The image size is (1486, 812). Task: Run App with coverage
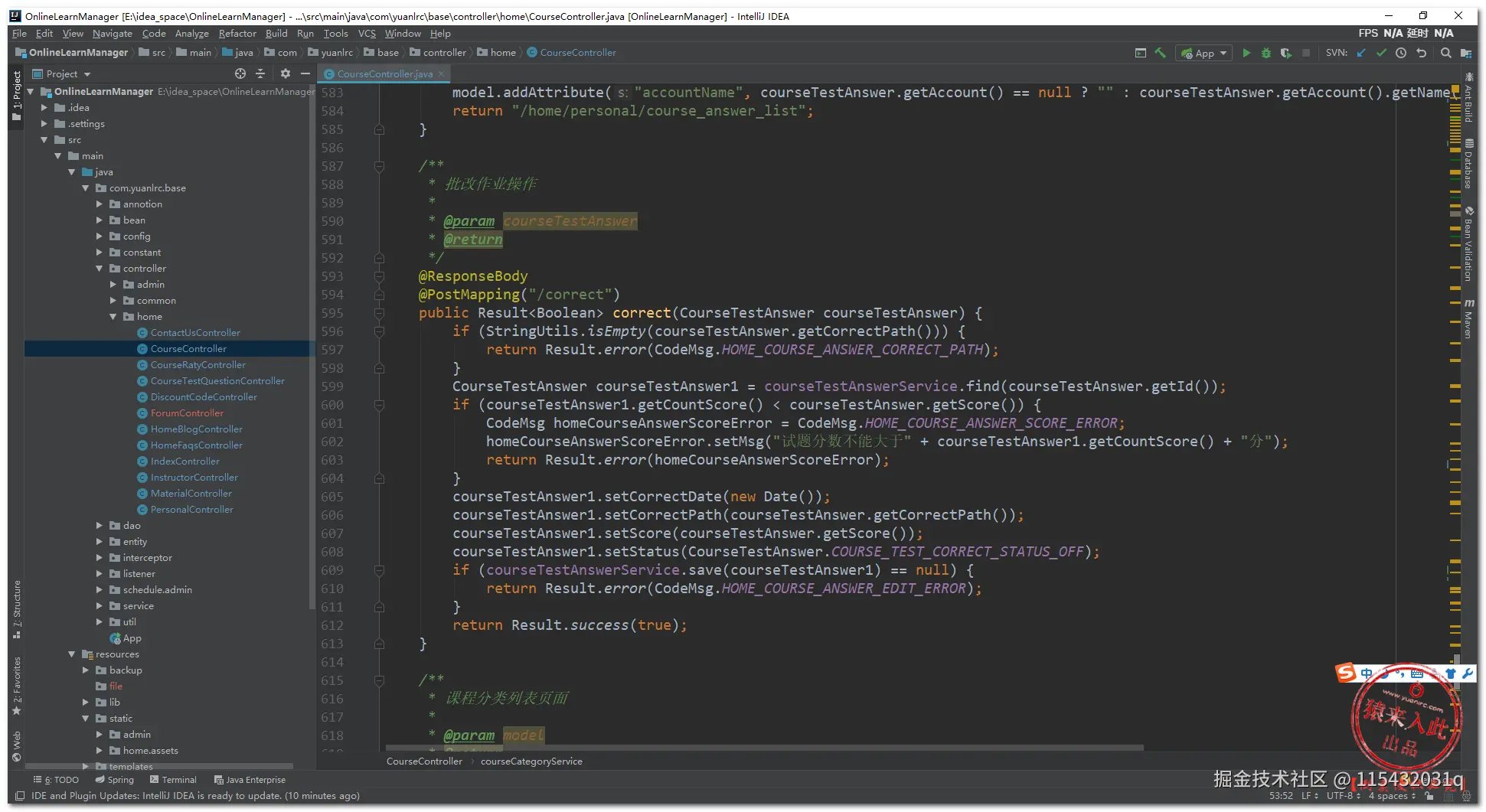[x=1286, y=53]
